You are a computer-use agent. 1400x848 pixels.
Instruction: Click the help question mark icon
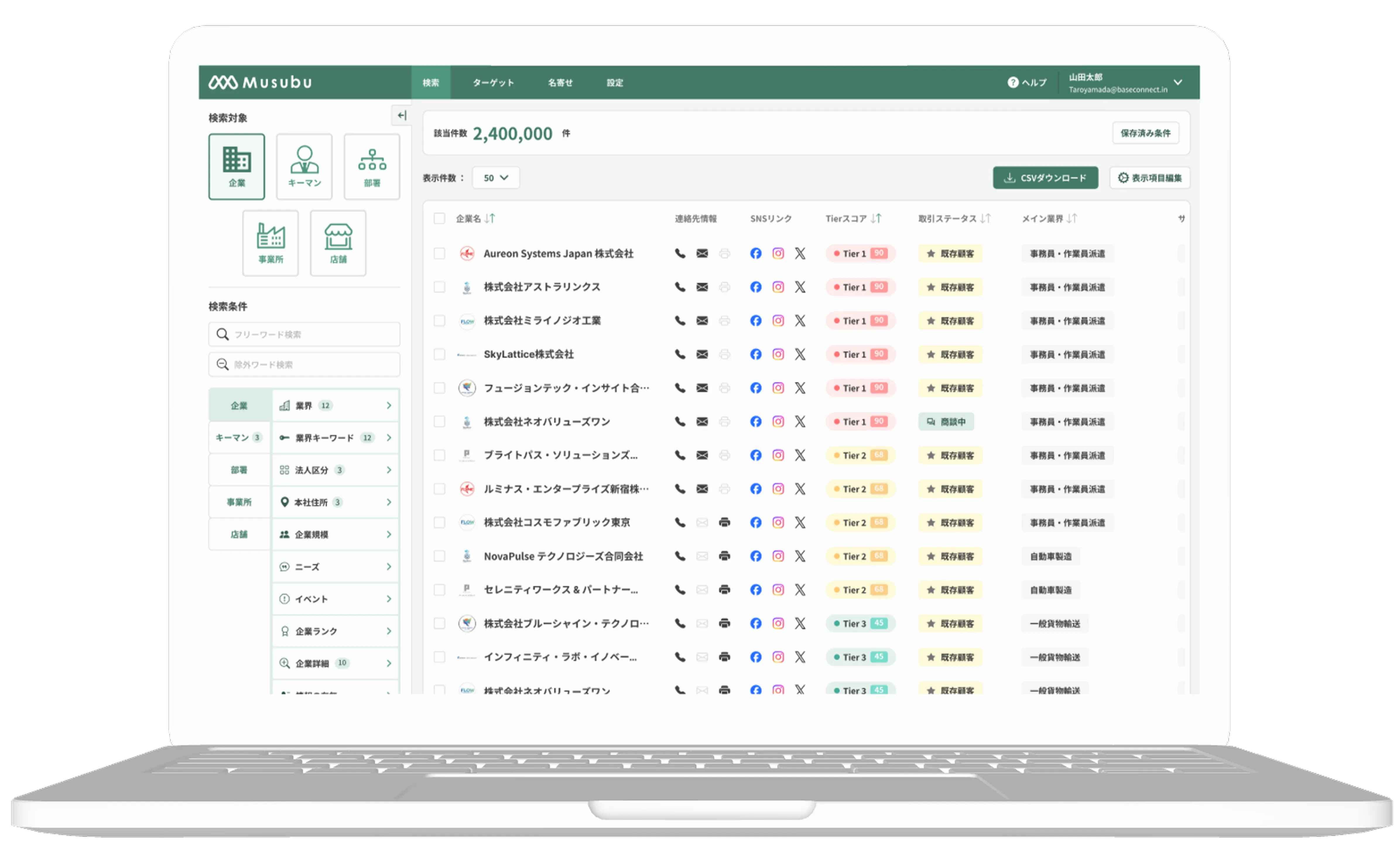pyautogui.click(x=1012, y=82)
